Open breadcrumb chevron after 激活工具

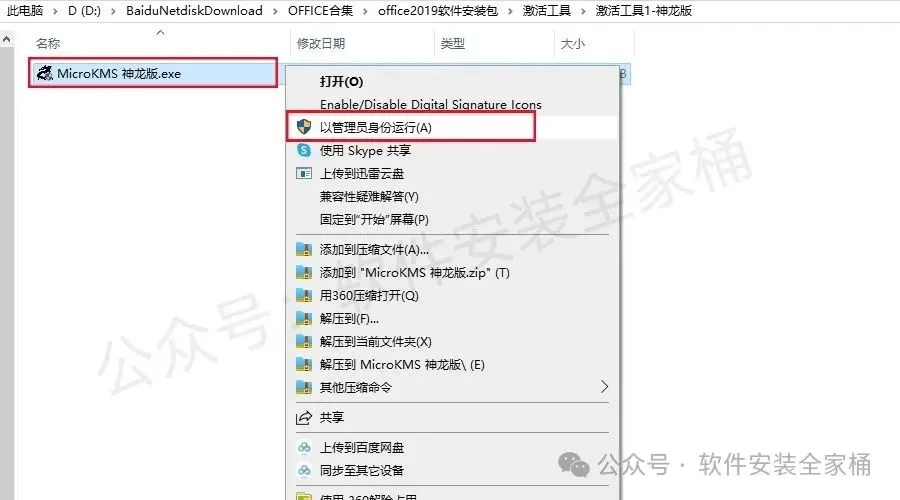point(583,11)
